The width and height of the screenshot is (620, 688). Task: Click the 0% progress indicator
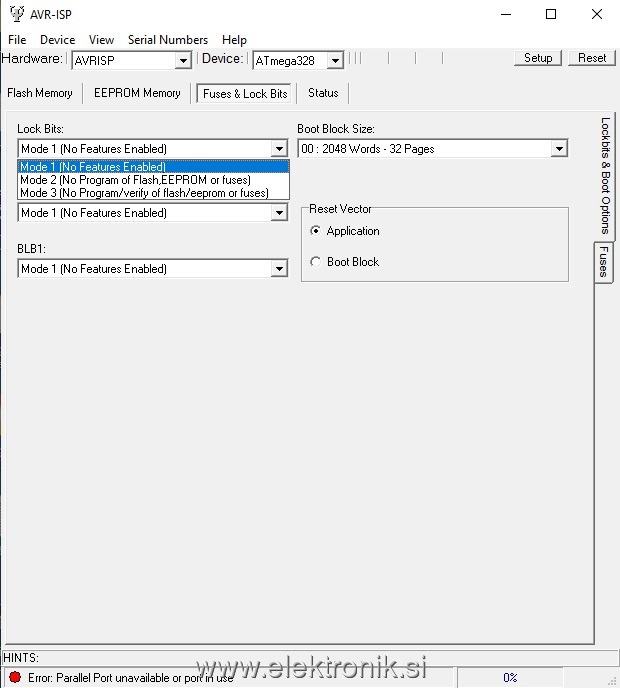point(510,677)
